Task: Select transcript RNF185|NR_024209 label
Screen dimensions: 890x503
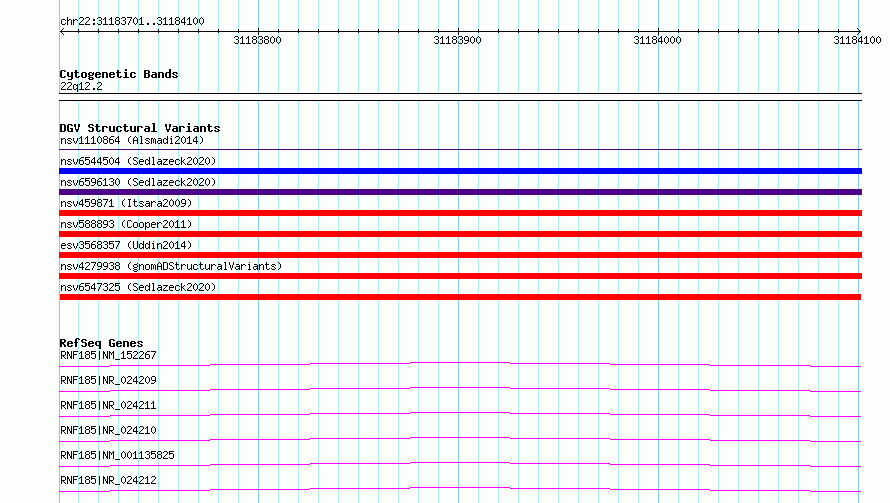Action: (x=108, y=380)
